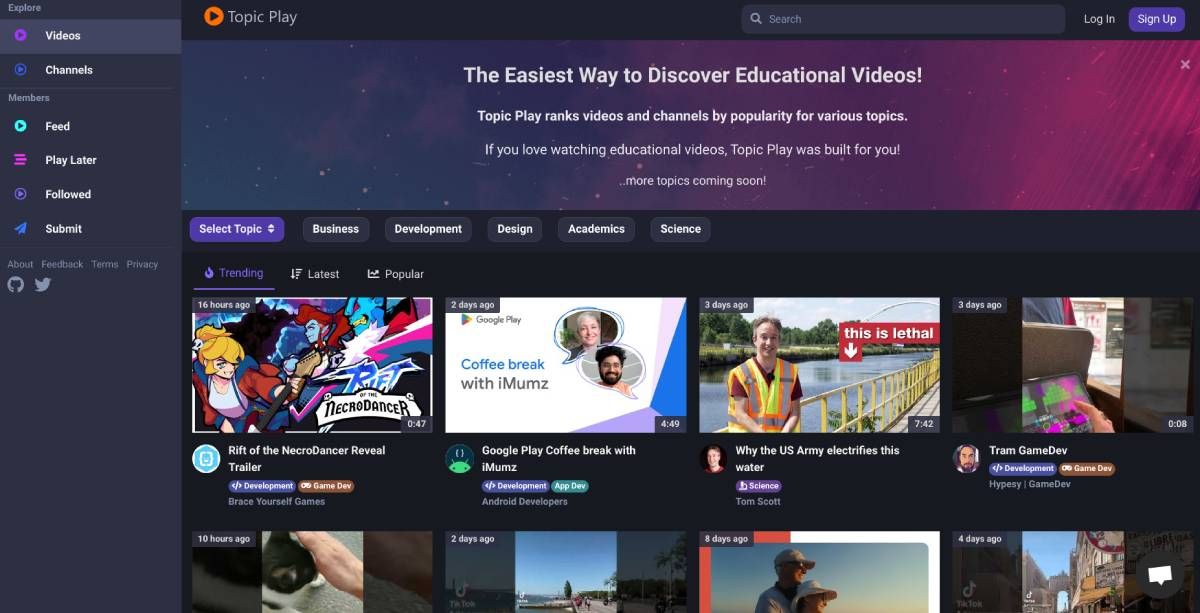The height and width of the screenshot is (613, 1200).
Task: Play the Tram GameDev thumbnail
Action: pyautogui.click(x=1073, y=365)
